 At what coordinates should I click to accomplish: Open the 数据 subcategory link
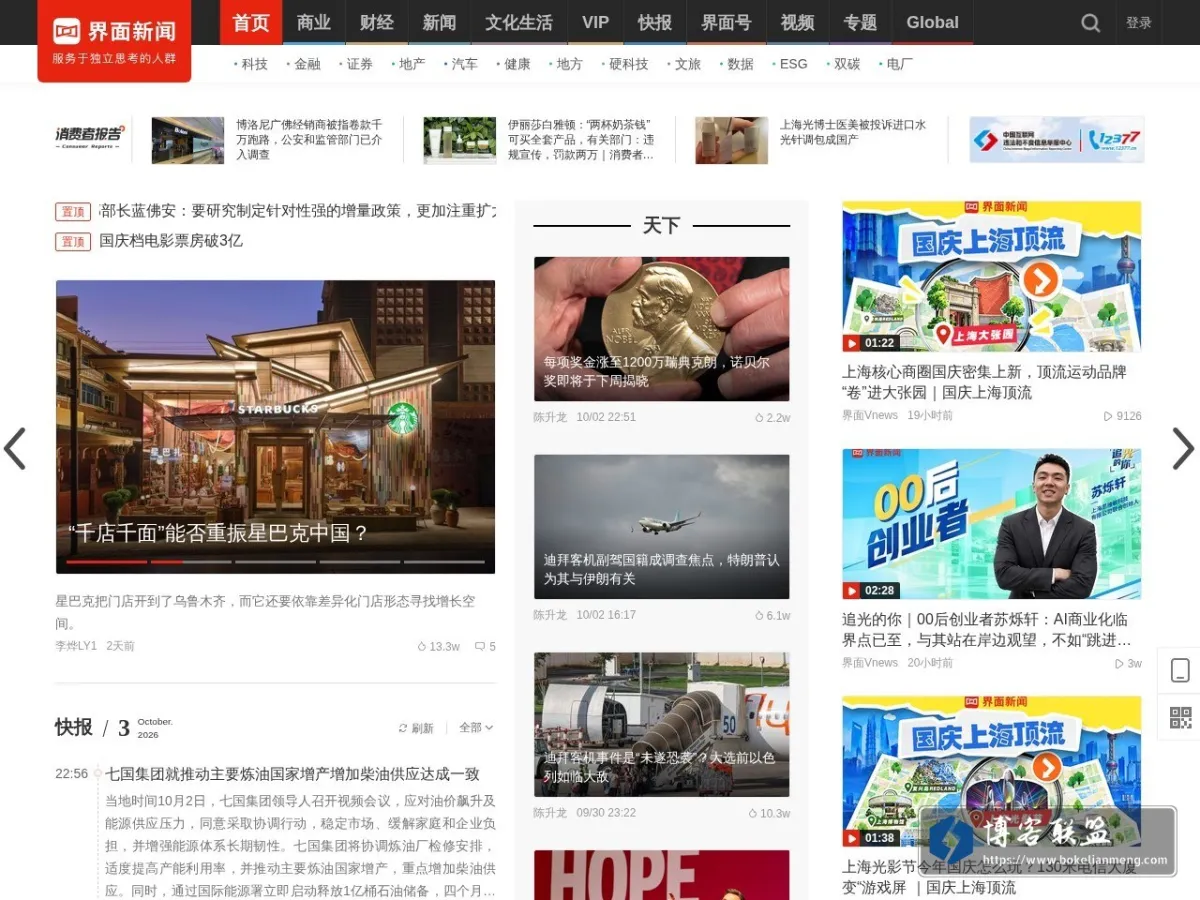point(741,64)
